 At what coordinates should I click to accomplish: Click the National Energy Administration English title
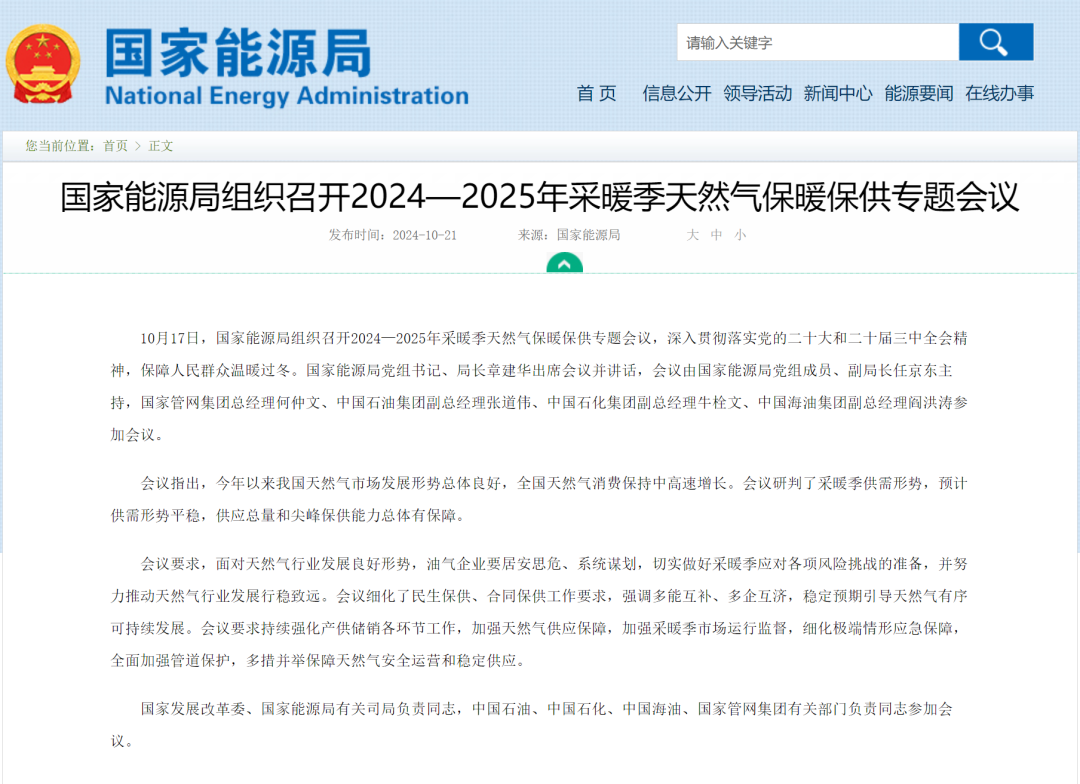tap(287, 96)
